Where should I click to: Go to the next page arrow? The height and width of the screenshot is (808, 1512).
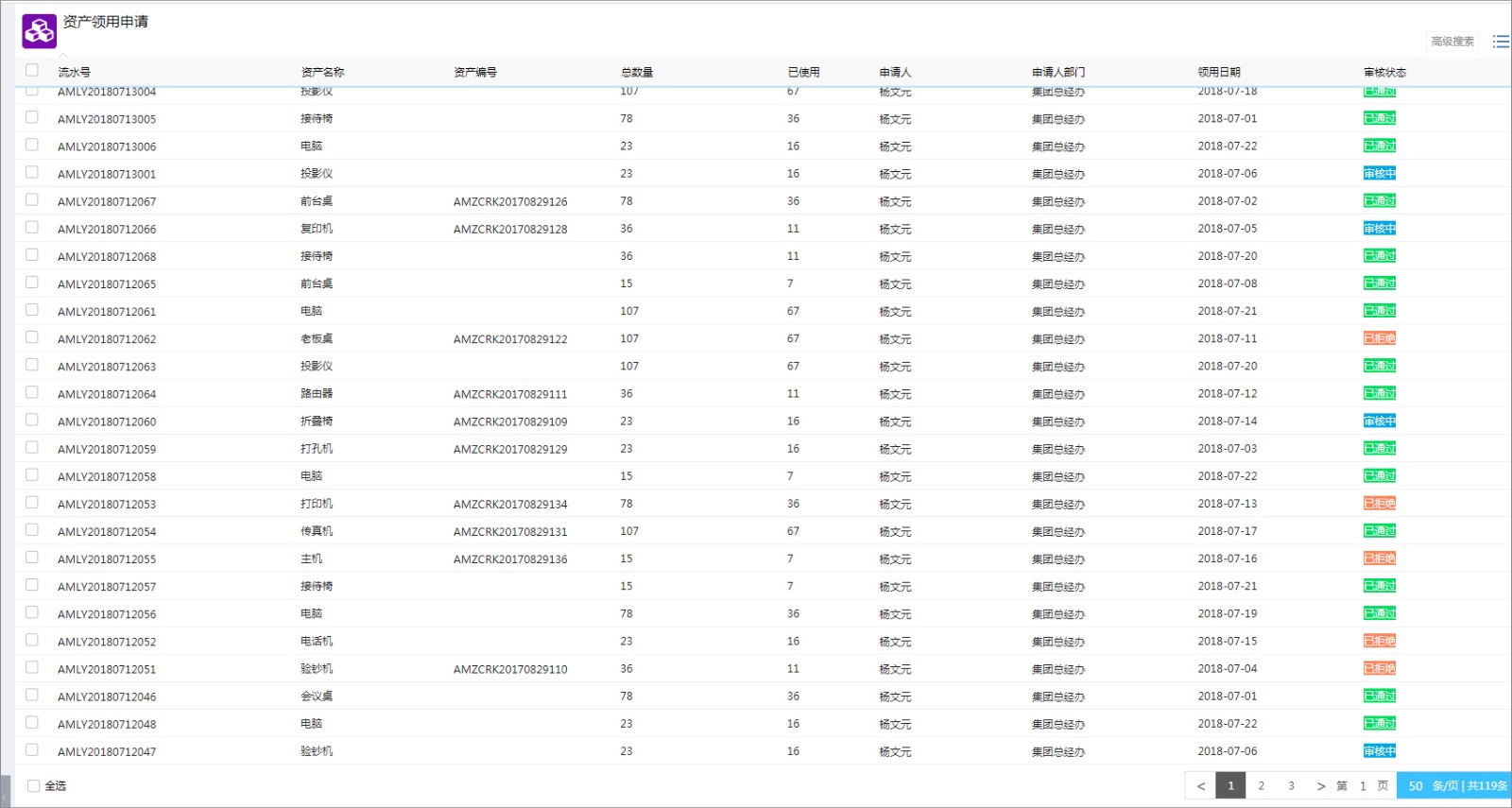(x=1321, y=786)
